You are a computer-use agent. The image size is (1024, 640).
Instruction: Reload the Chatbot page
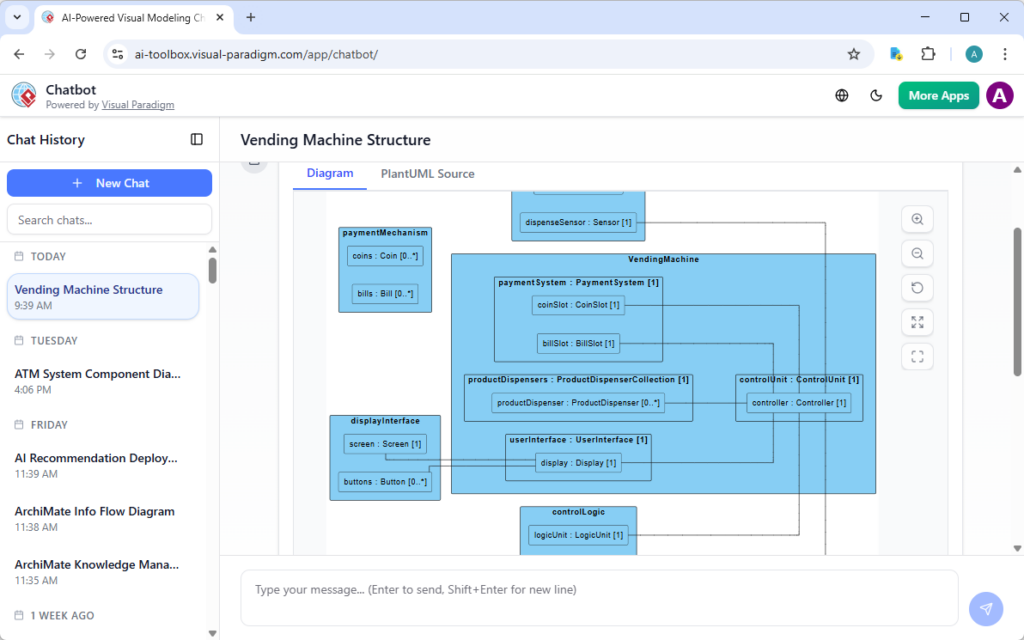coord(81,54)
